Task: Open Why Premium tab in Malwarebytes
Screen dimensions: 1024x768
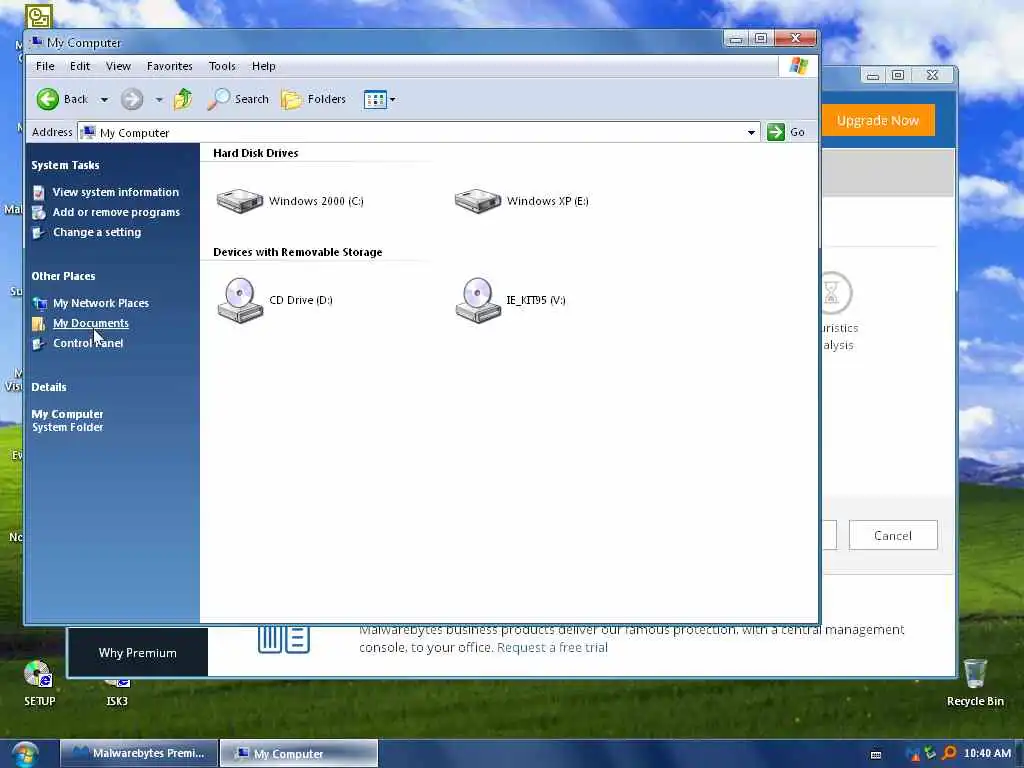Action: pos(137,652)
